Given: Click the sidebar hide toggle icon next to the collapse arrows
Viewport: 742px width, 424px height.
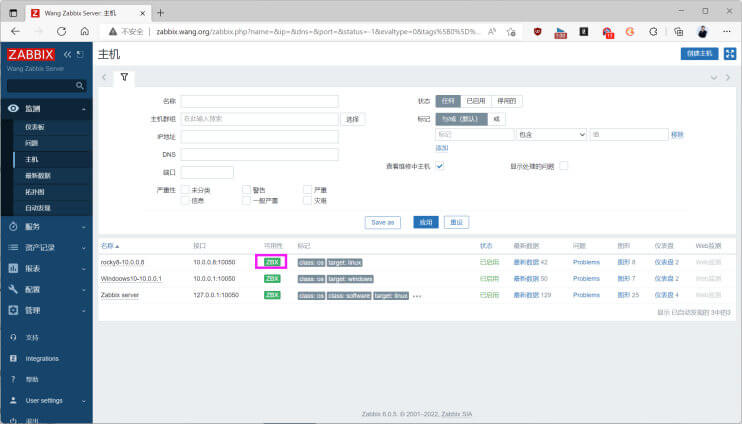Looking at the screenshot, I should [x=80, y=54].
